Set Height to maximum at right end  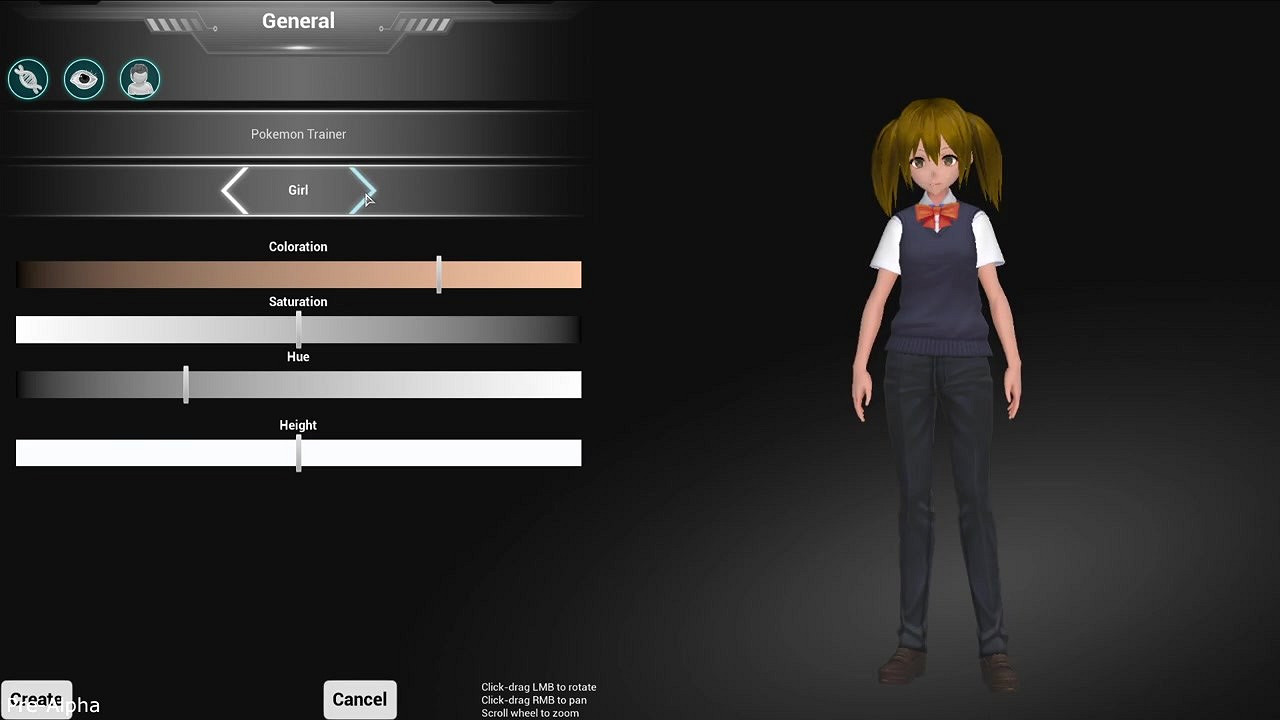tap(577, 453)
